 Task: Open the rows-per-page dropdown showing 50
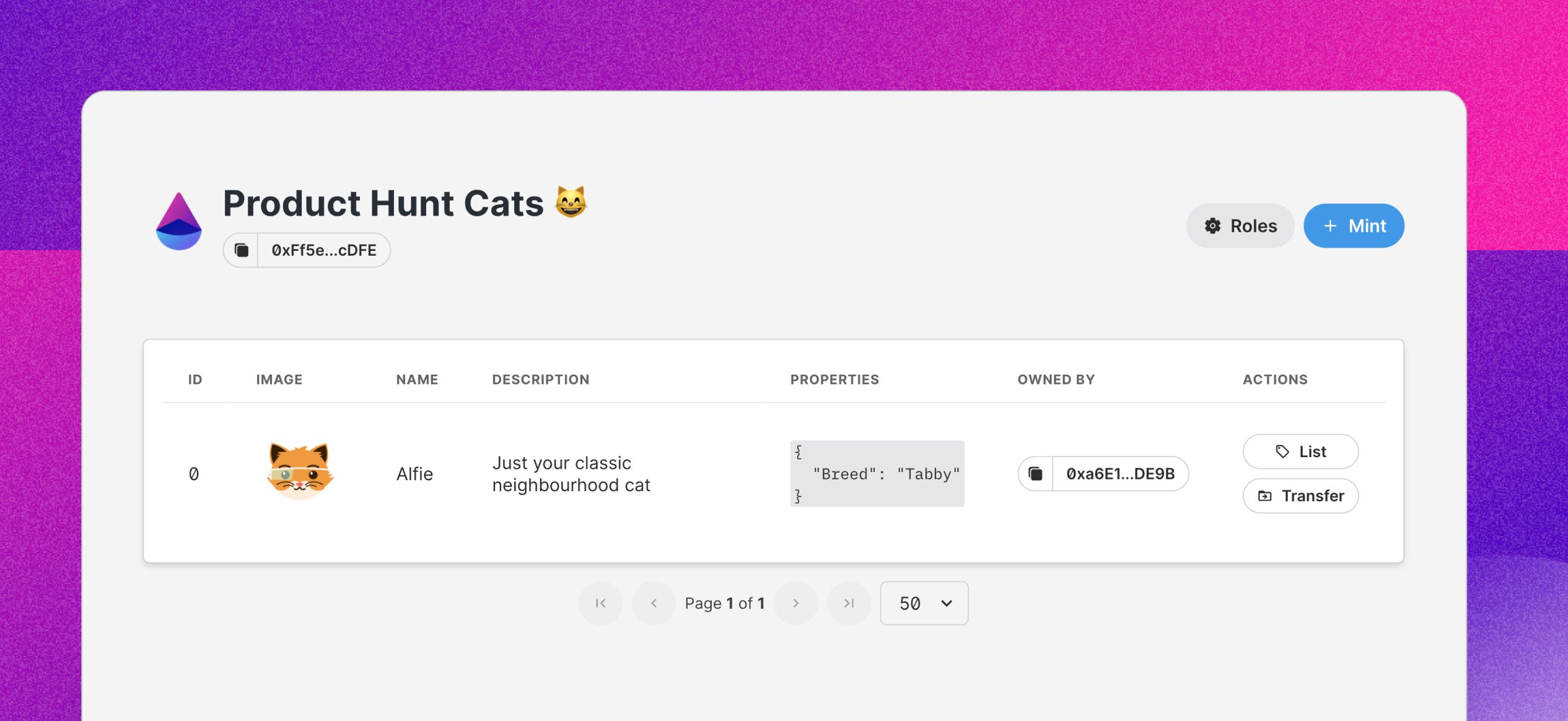coord(924,603)
